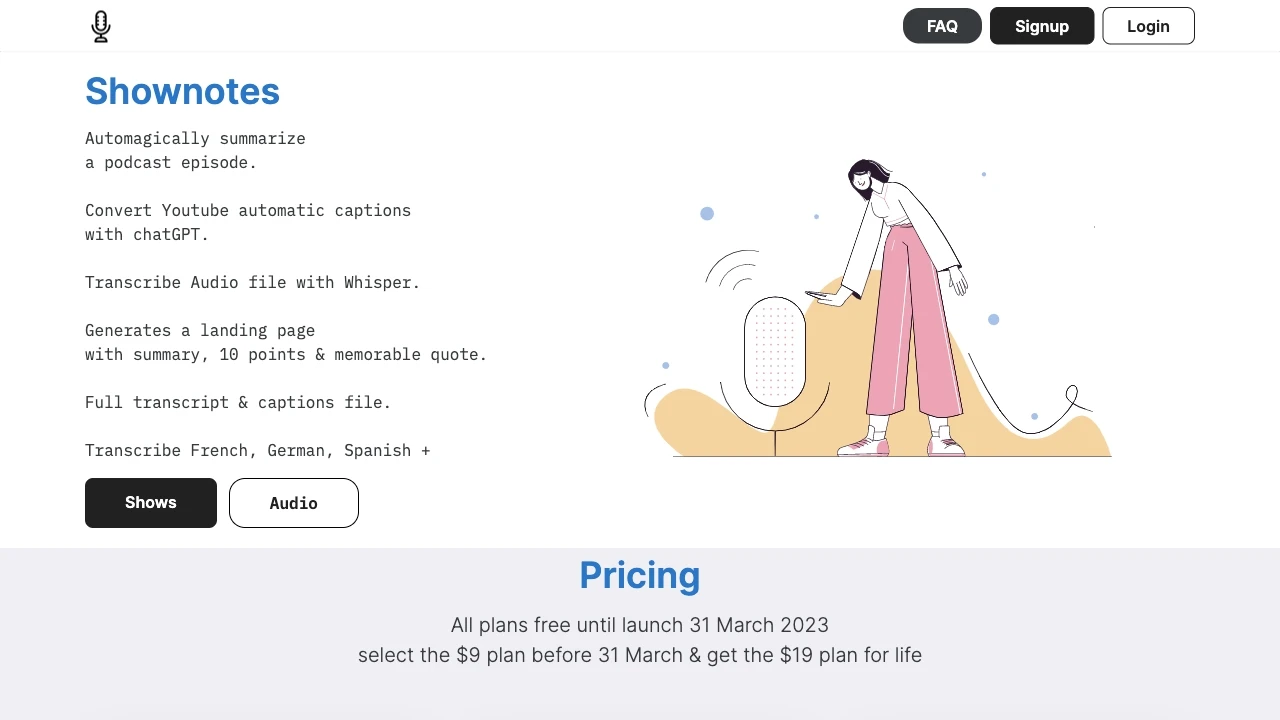This screenshot has width=1280, height=720.
Task: Click the microphone logo icon
Action: point(100,26)
